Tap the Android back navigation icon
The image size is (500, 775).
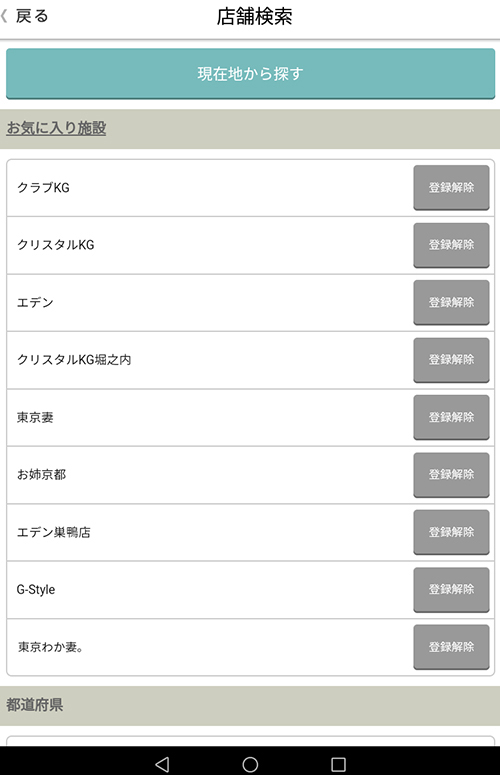point(162,764)
